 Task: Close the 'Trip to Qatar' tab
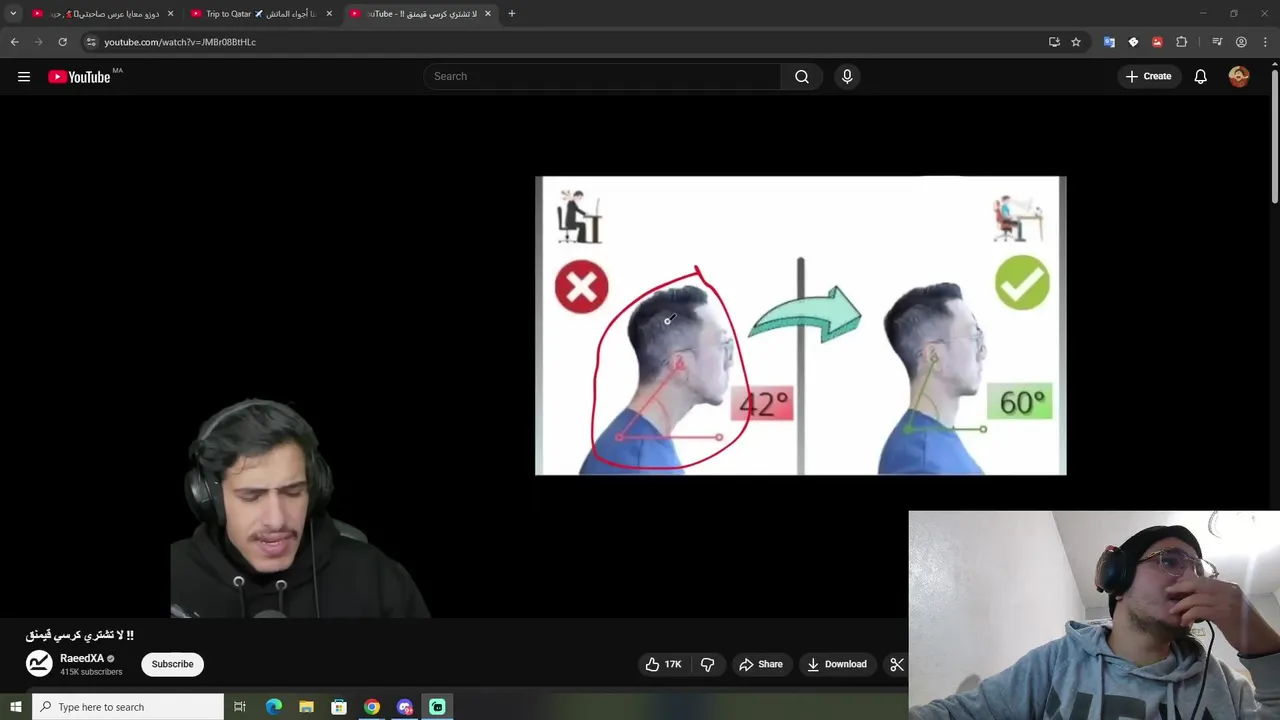[x=329, y=14]
